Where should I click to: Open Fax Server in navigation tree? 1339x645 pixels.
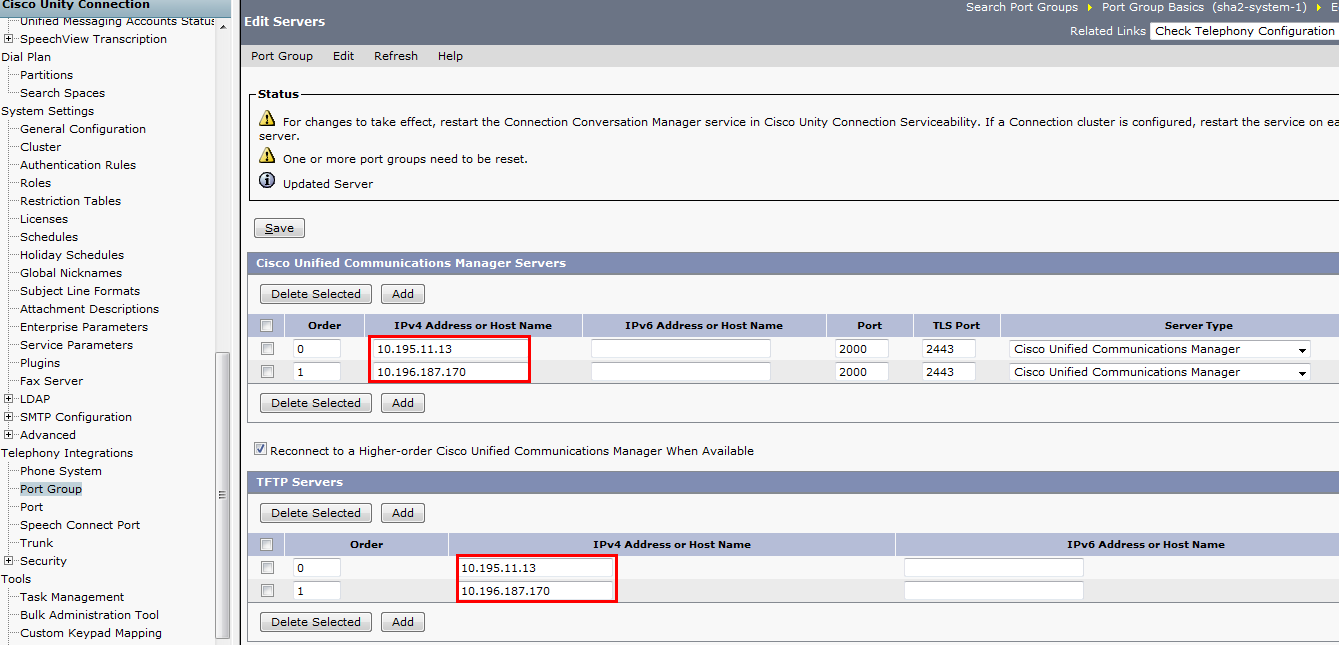click(51, 381)
